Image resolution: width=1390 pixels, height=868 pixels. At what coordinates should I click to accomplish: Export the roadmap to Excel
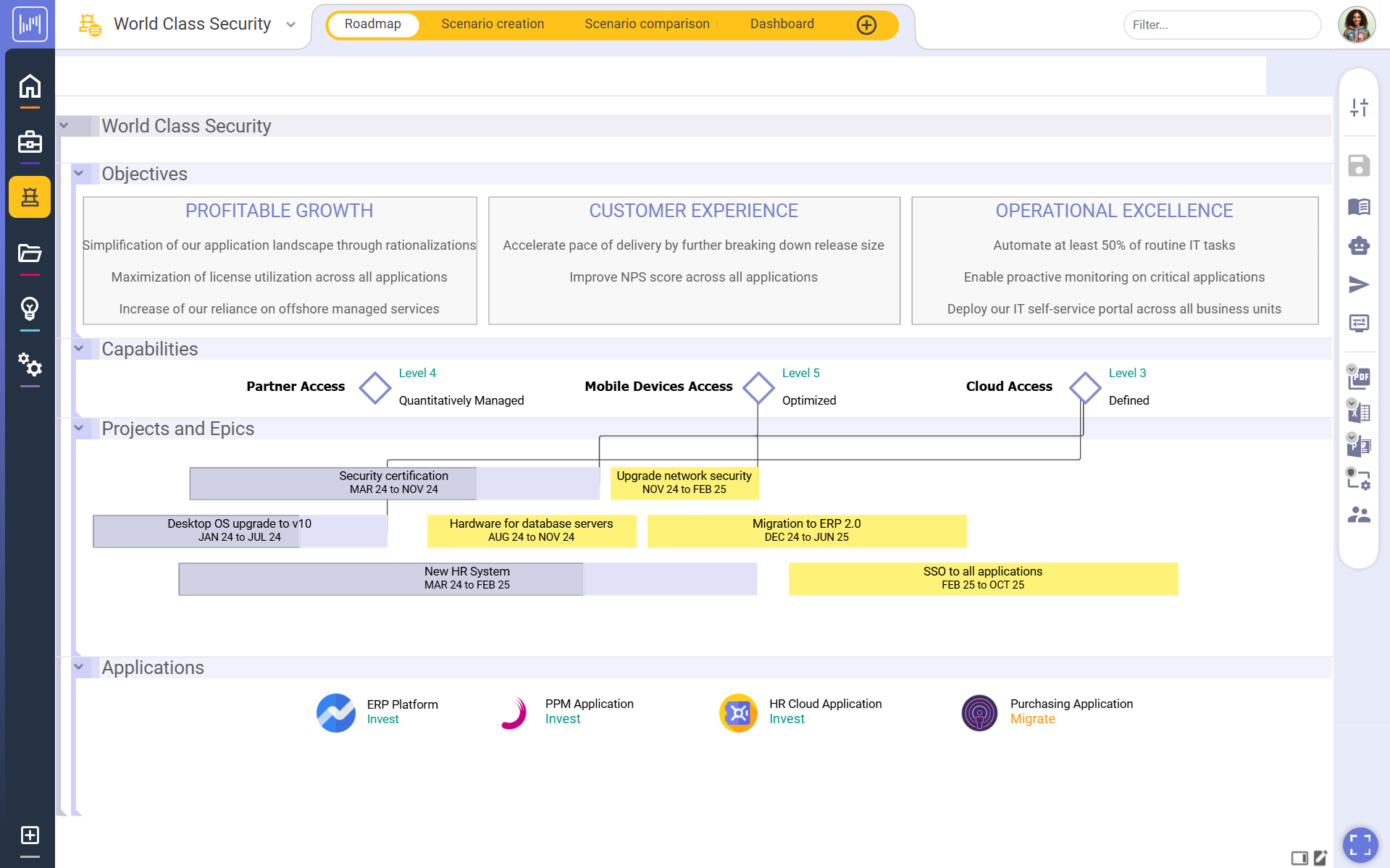1360,413
